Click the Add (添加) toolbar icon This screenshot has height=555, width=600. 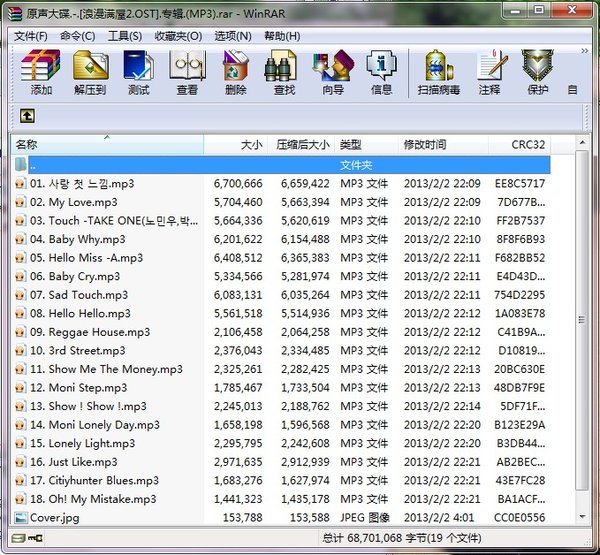[41, 72]
